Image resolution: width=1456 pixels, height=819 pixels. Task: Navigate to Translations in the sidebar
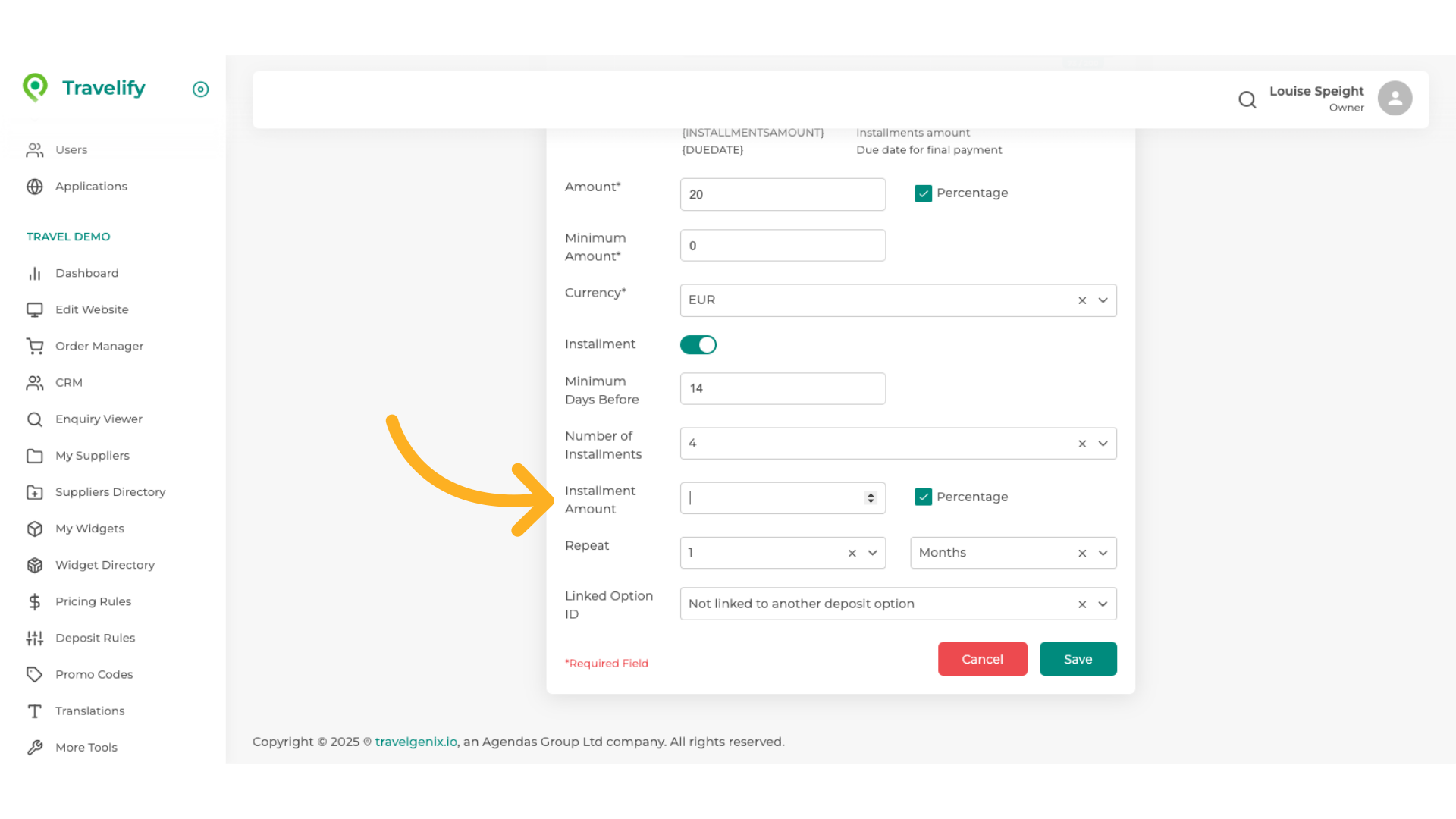pos(89,711)
